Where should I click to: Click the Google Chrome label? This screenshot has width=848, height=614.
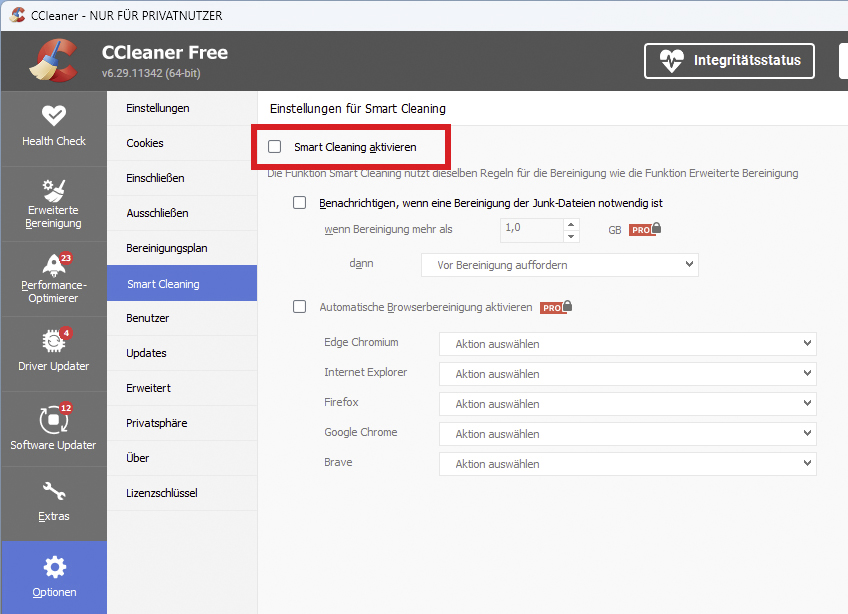tap(361, 432)
